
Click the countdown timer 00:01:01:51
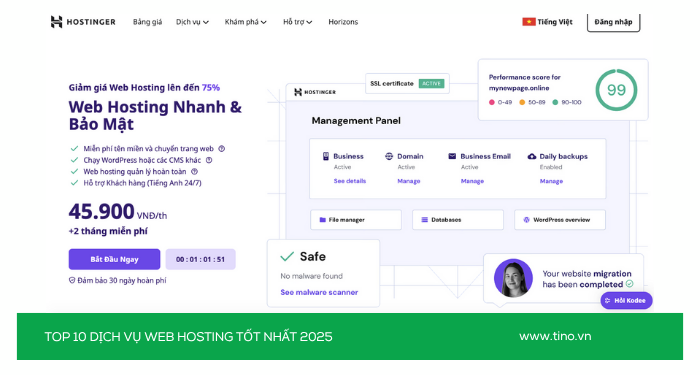(200, 259)
